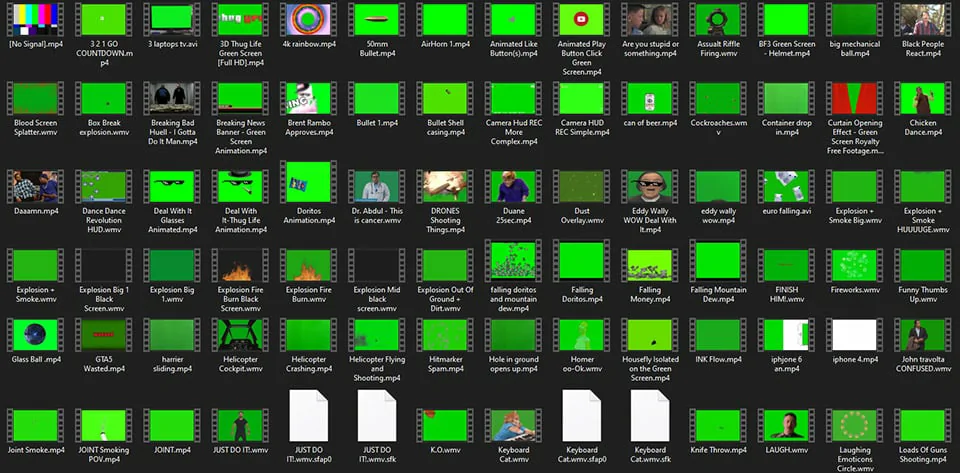
Task: Pick the Falling Money.mp4 video
Action: tap(649, 265)
